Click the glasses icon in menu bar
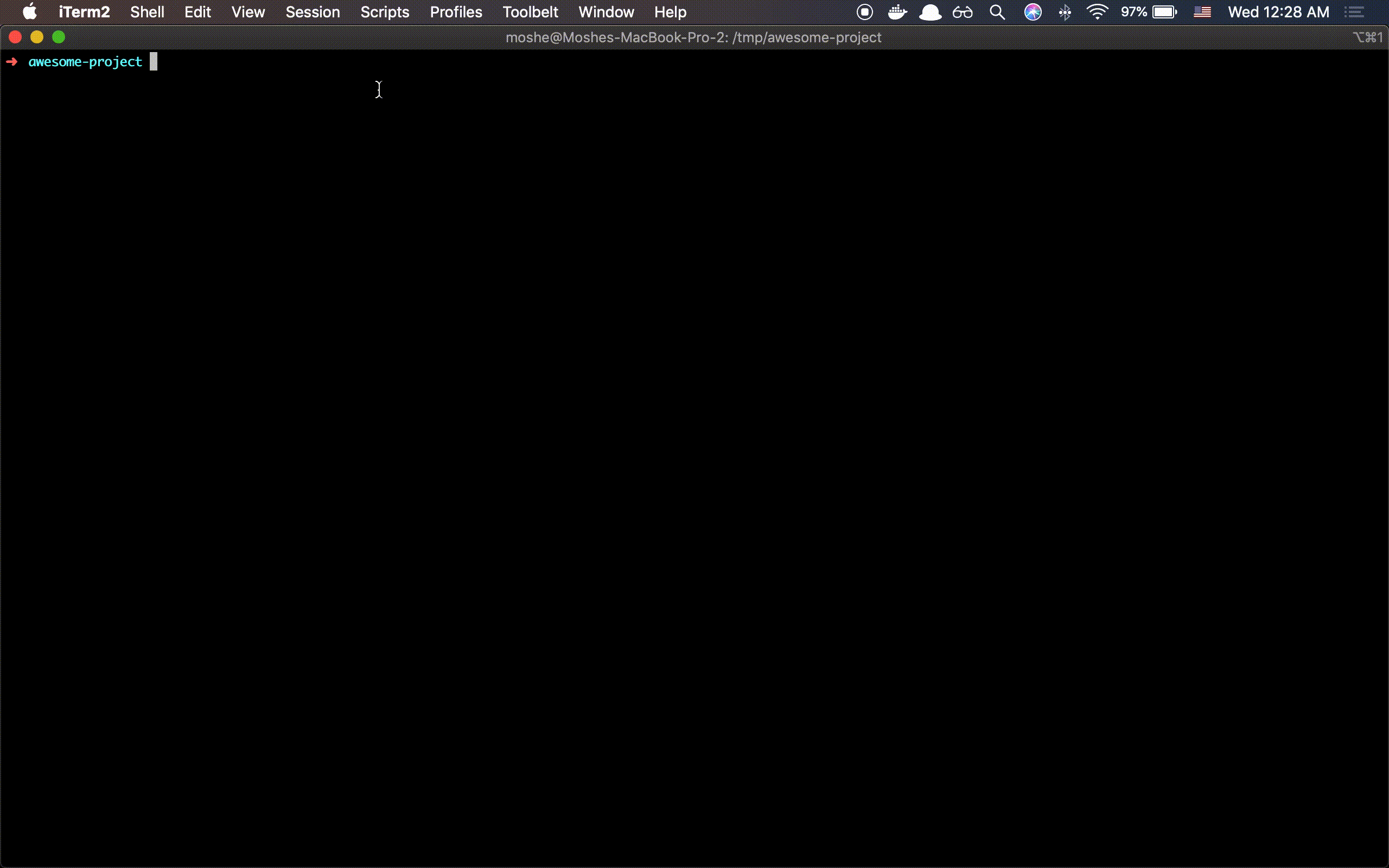 pos(963,12)
